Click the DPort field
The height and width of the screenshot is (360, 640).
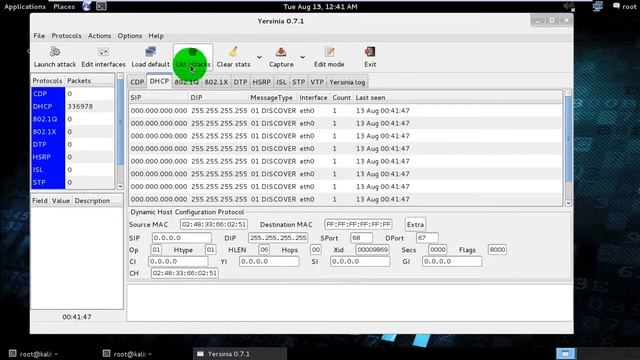click(427, 238)
